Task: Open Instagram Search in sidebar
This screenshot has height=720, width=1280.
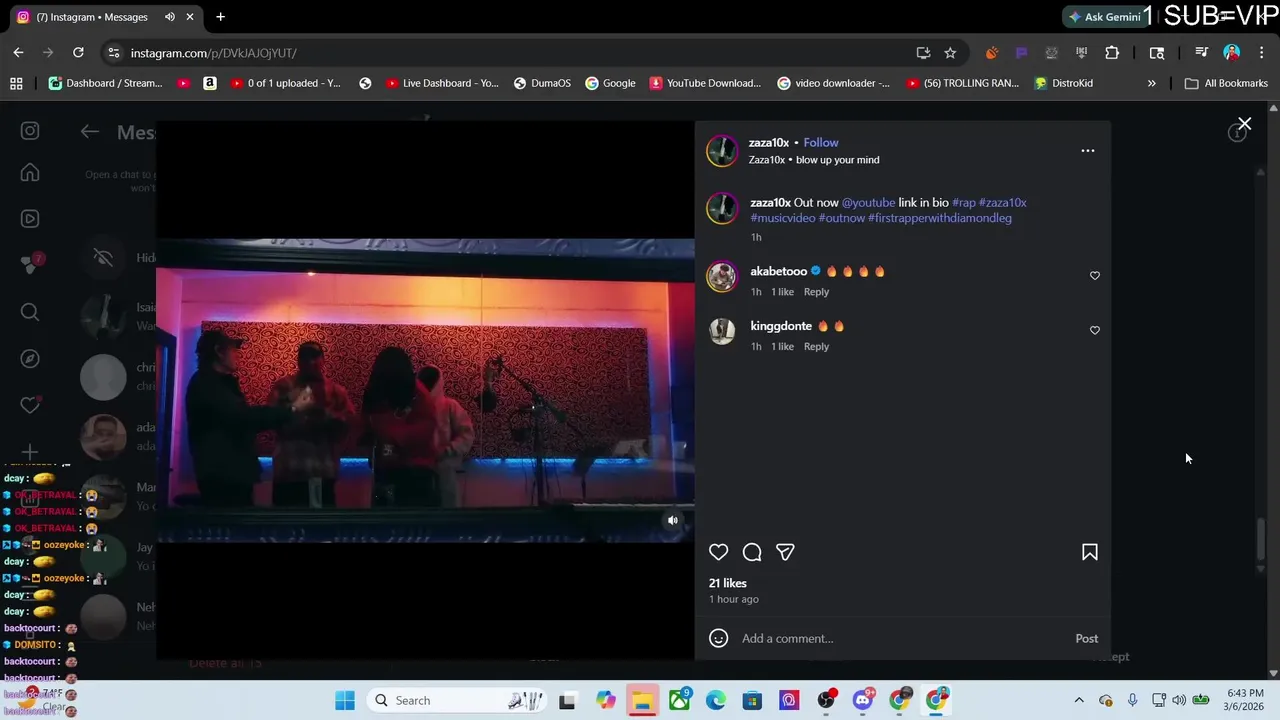Action: 30,313
